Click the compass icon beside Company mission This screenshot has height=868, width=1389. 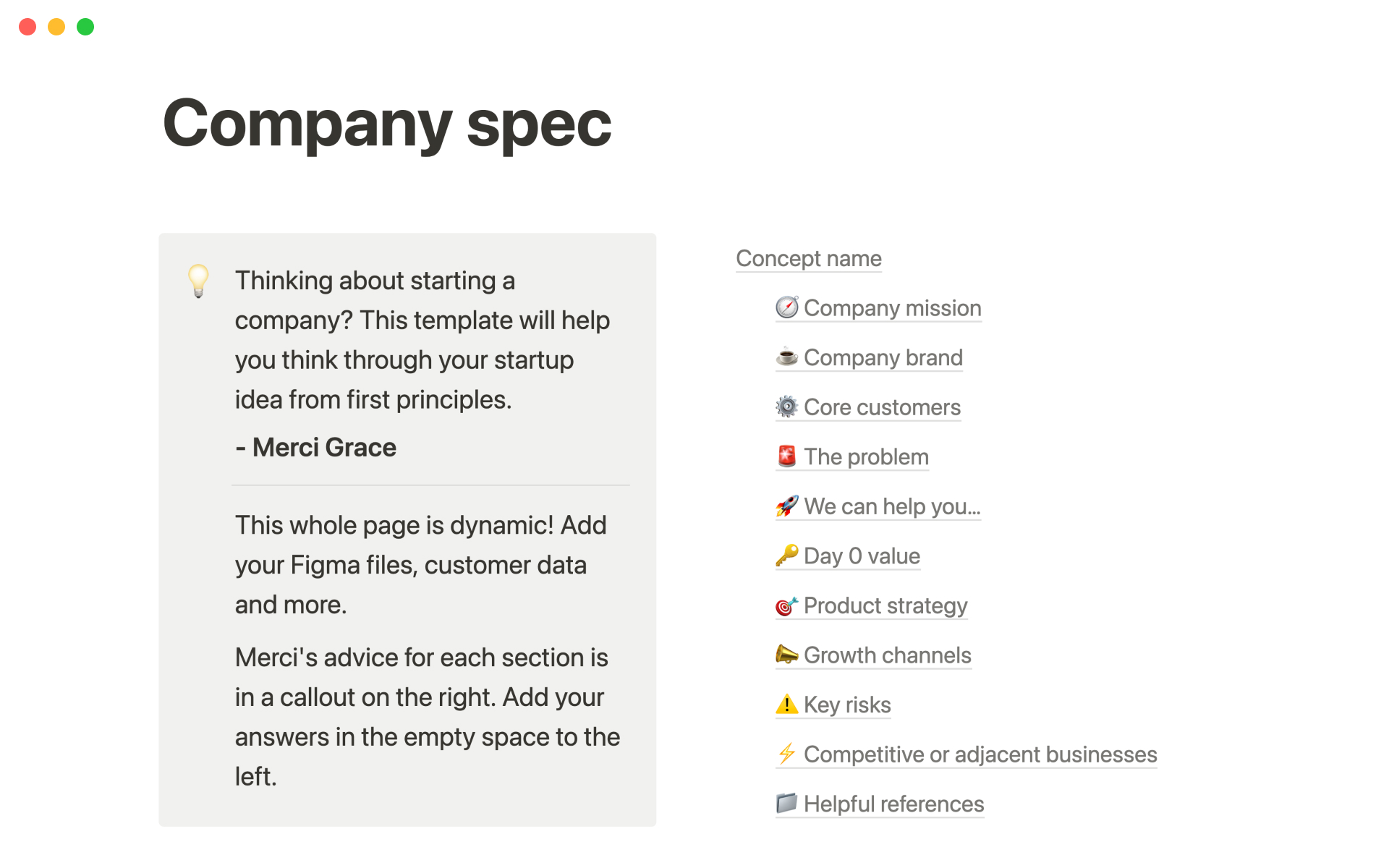click(x=786, y=308)
